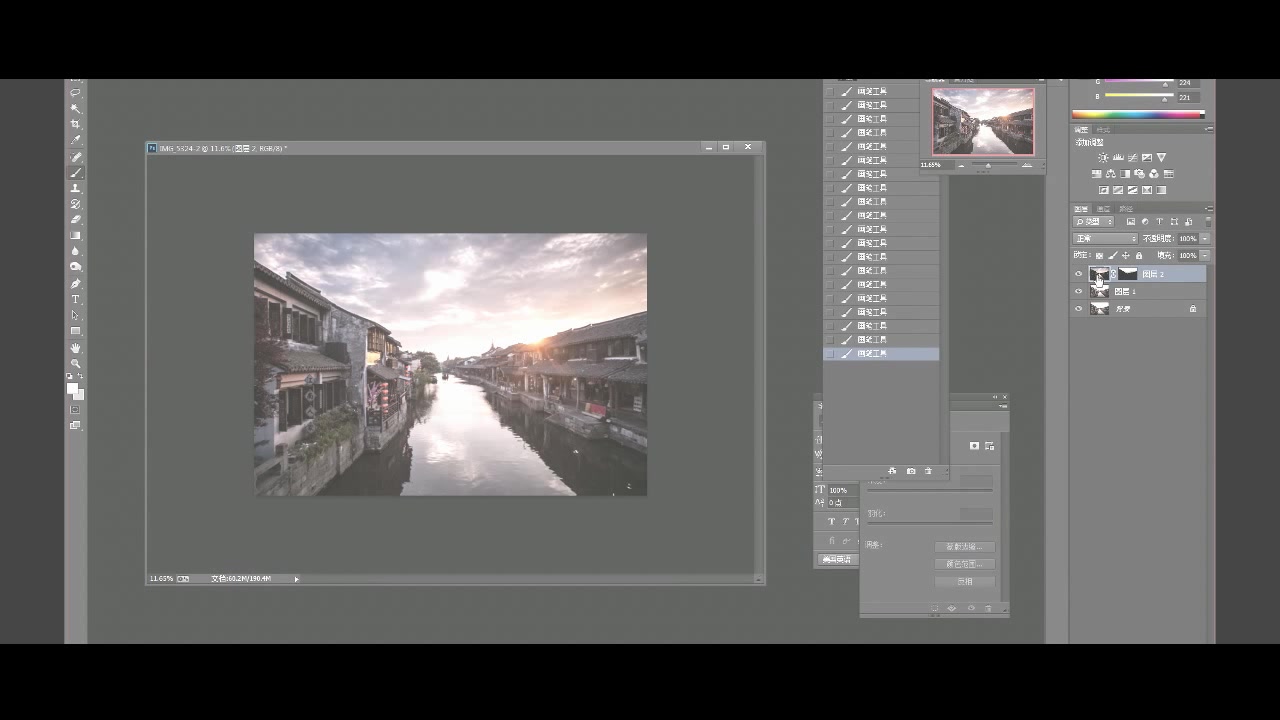Select the Pen tool
Viewport: 1280px width, 720px height.
pos(75,284)
